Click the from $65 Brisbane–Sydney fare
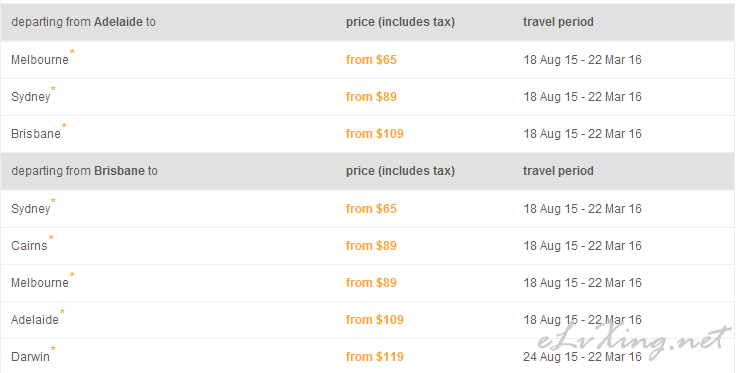The image size is (742, 373). pyautogui.click(x=371, y=209)
